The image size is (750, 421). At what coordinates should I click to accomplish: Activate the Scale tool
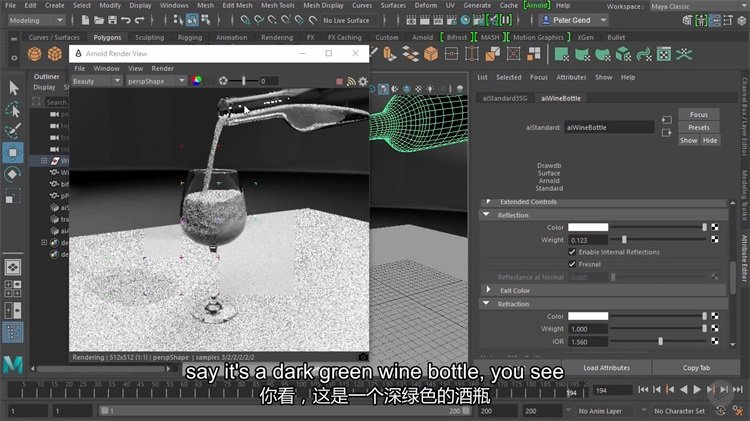(x=13, y=196)
